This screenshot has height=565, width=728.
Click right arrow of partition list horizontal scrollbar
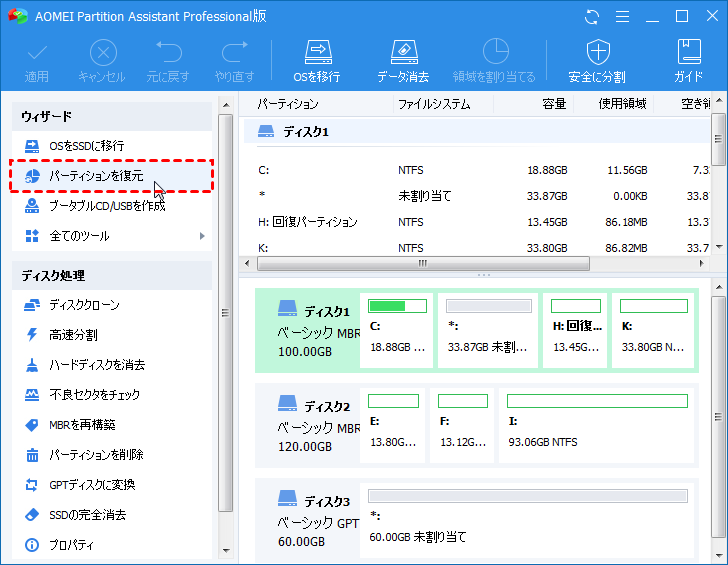tap(701, 263)
